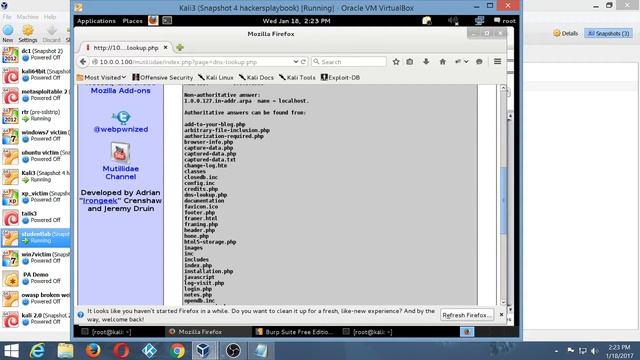Open the YouTube icon above Mutillidae Channel
This screenshot has width=640, height=360.
120,153
